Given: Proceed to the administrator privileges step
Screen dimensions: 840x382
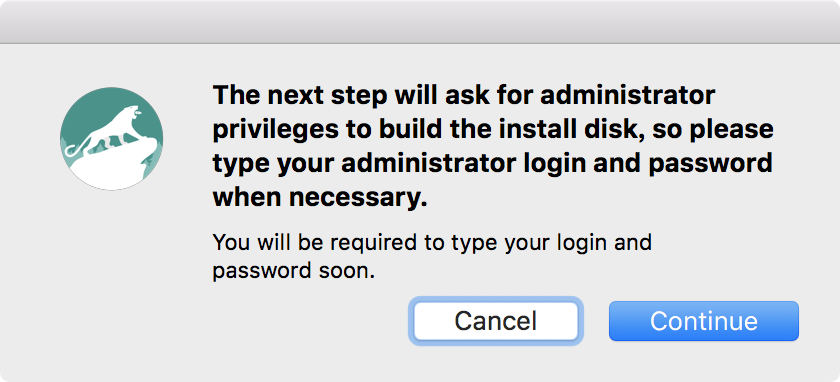Looking at the screenshot, I should pyautogui.click(x=703, y=320).
